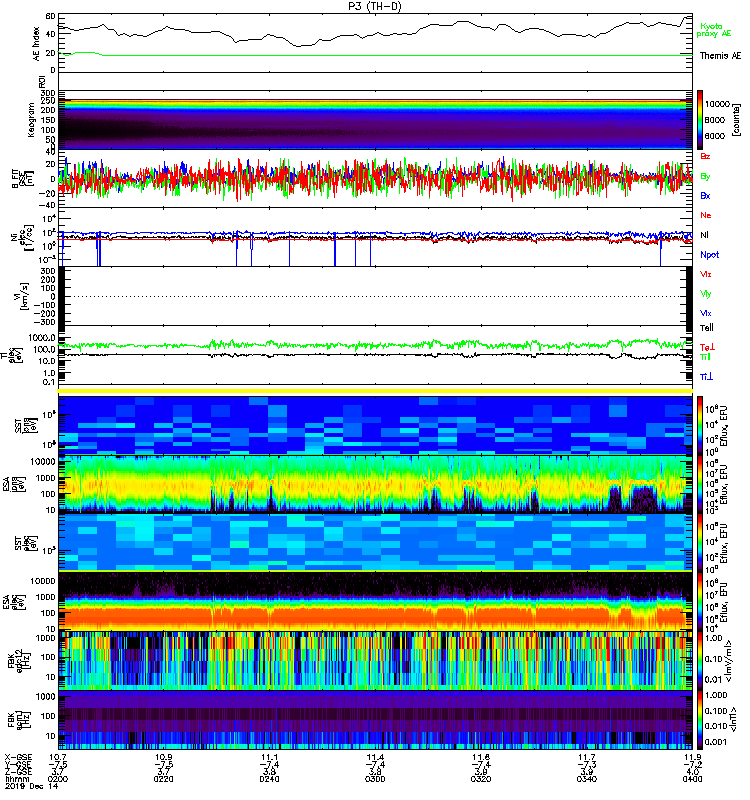Click the date label 2019 Dec 14

pyautogui.click(x=32, y=786)
